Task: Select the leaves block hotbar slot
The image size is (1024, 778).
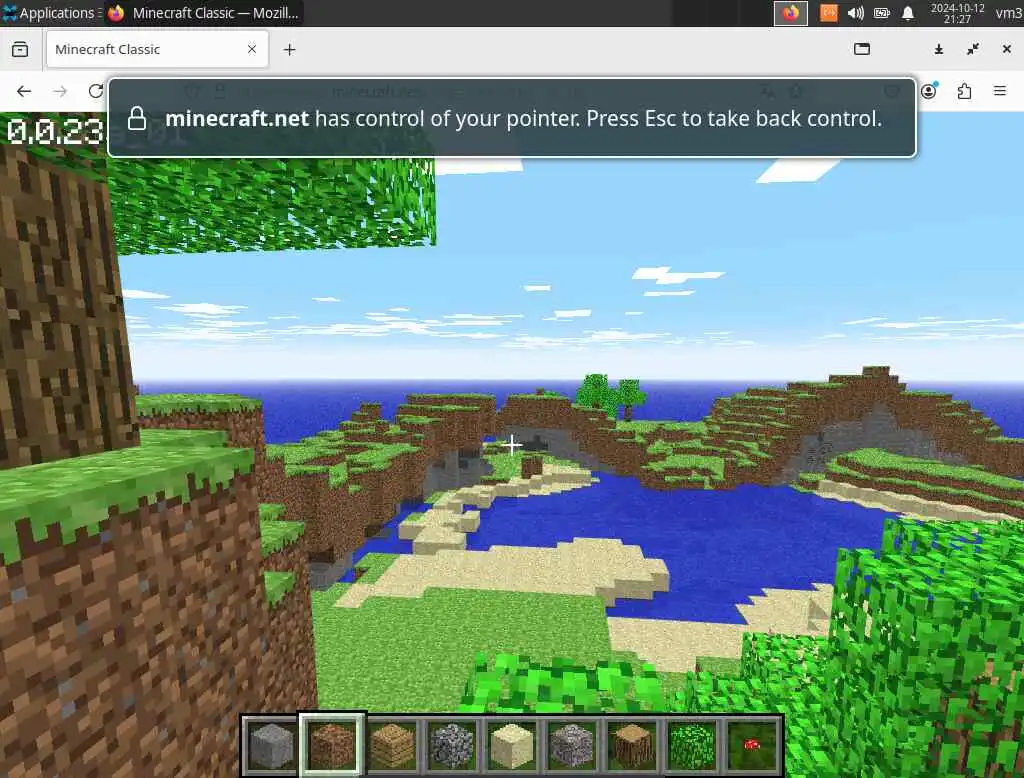Action: (692, 745)
